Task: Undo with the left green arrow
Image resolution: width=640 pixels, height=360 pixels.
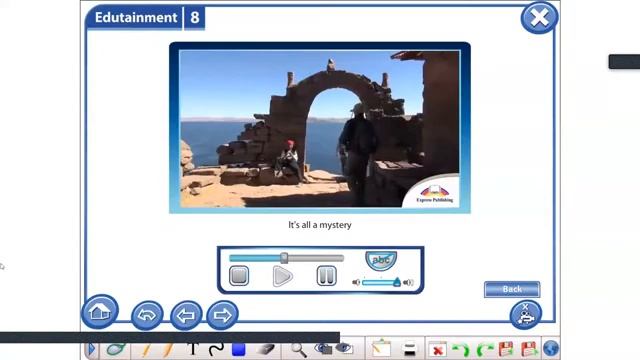Action: (461, 350)
